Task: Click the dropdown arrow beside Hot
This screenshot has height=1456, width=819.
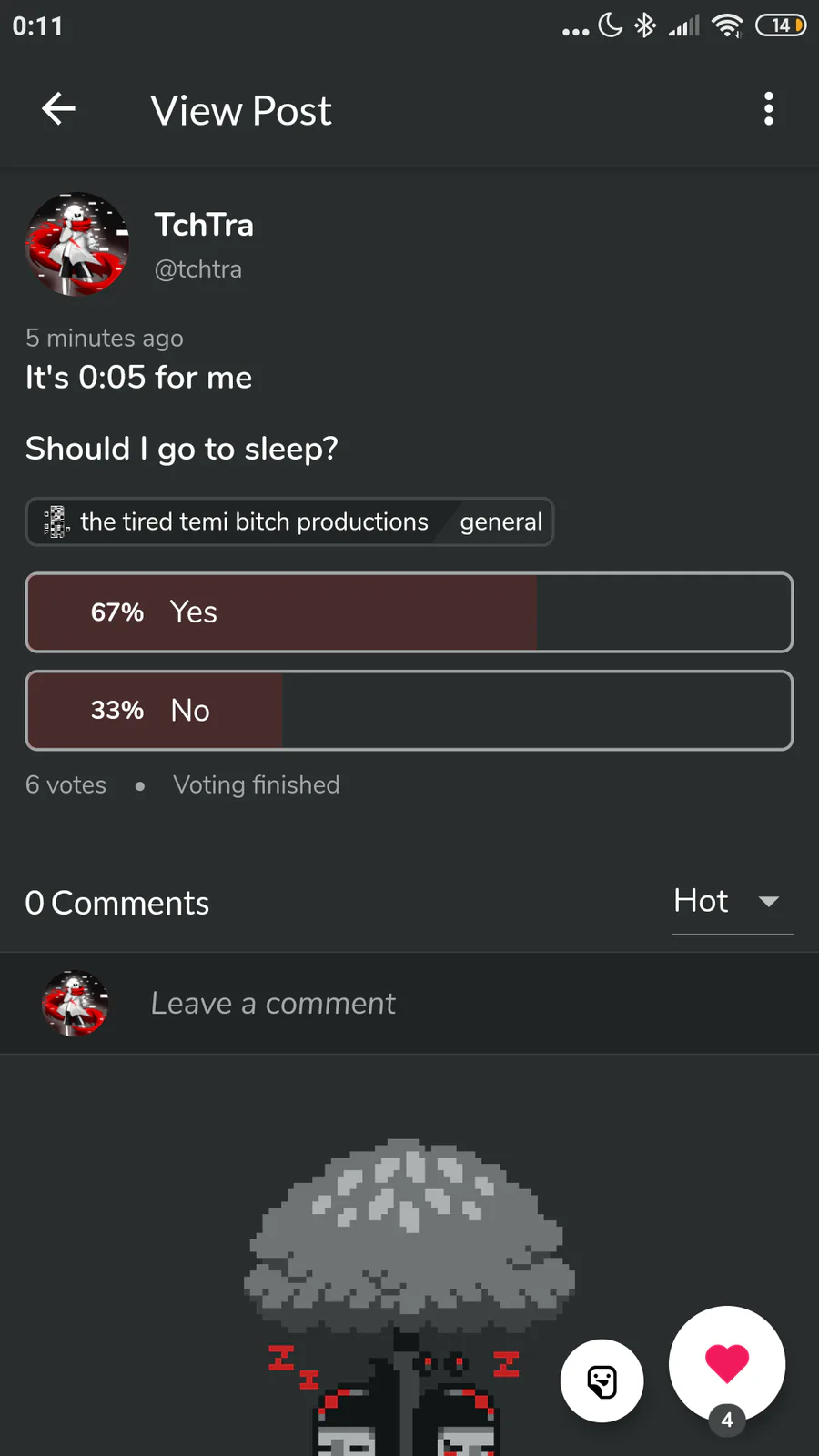Action: 769,902
